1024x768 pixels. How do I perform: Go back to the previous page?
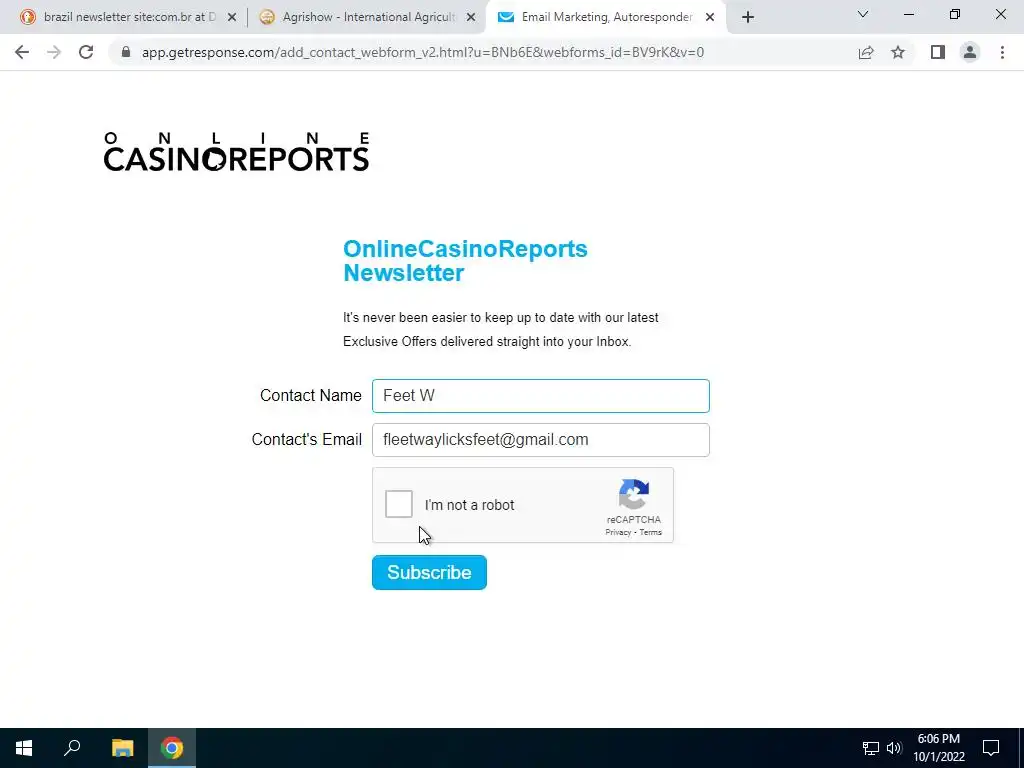(22, 52)
